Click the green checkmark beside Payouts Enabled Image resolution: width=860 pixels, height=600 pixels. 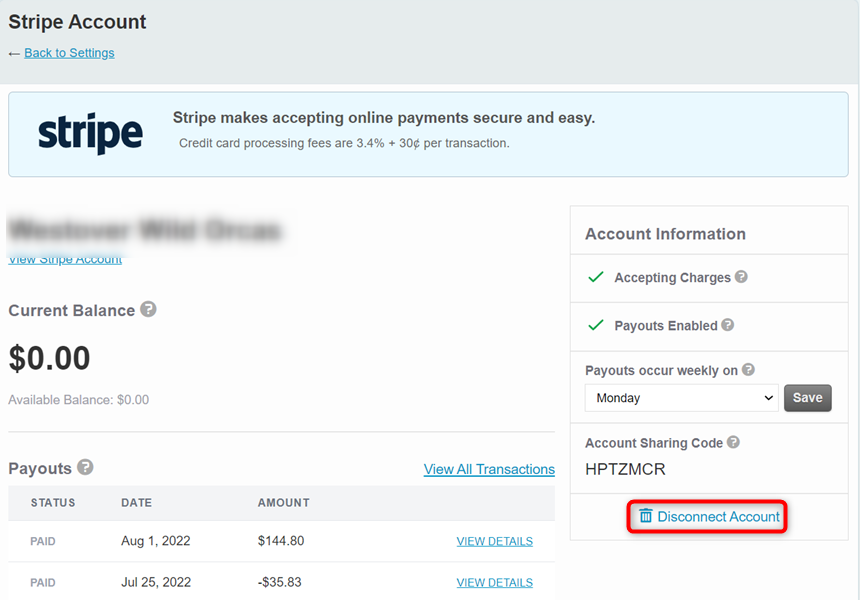pyautogui.click(x=596, y=325)
